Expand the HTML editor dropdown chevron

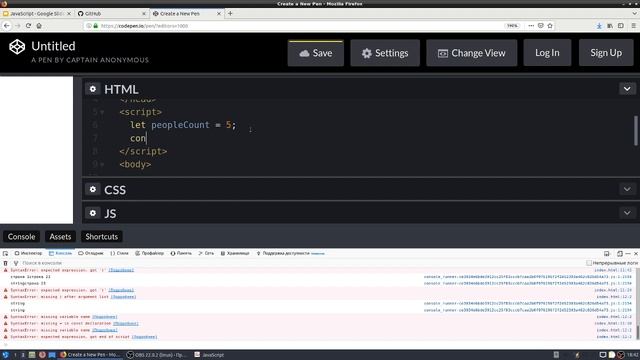point(627,89)
